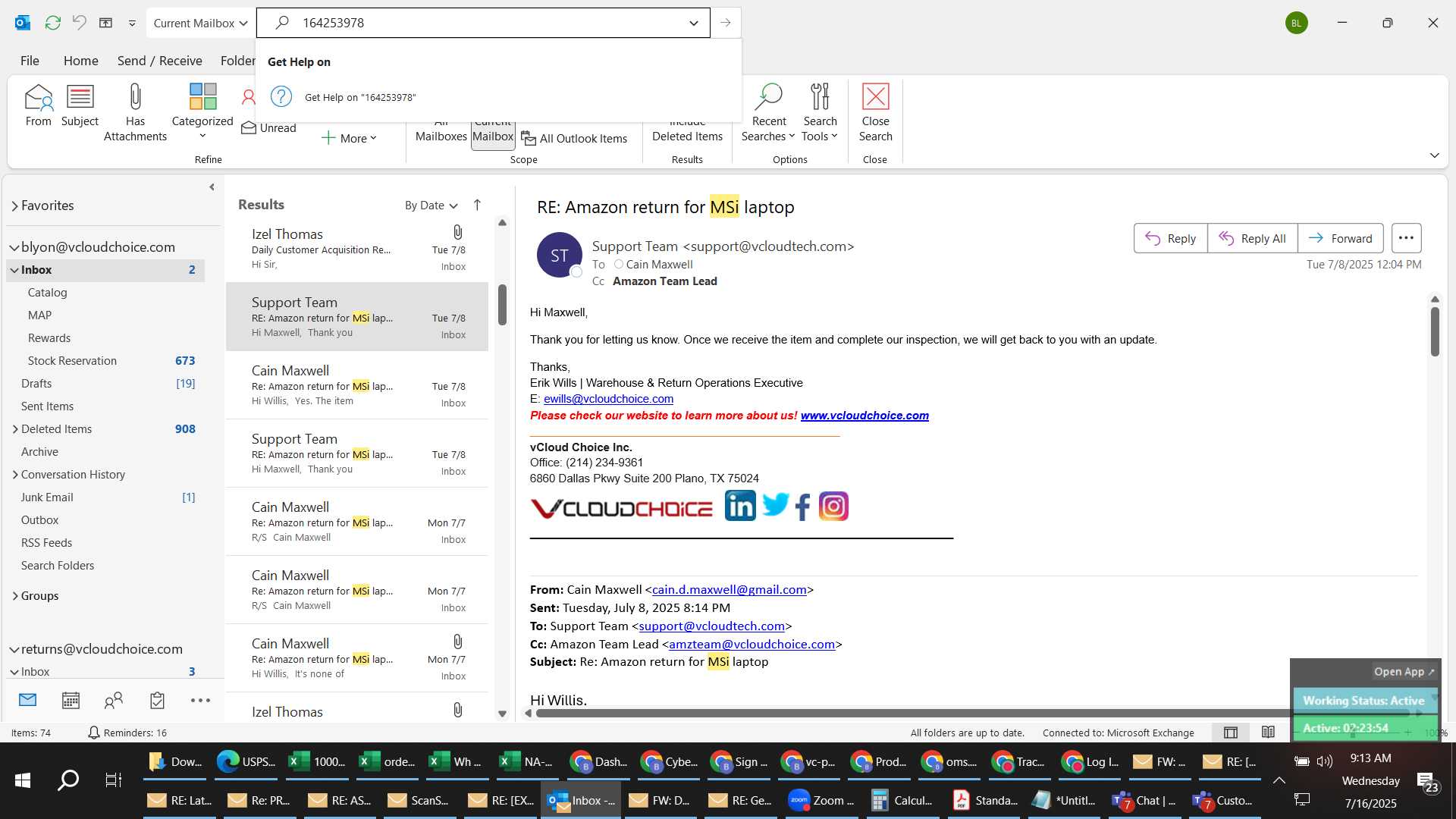Click the Forward button

tap(1340, 238)
